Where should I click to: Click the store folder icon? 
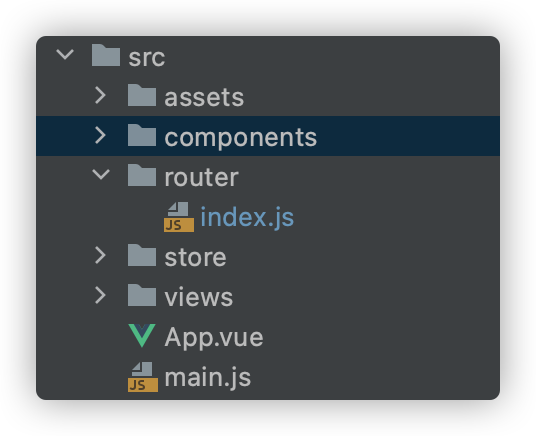142,255
